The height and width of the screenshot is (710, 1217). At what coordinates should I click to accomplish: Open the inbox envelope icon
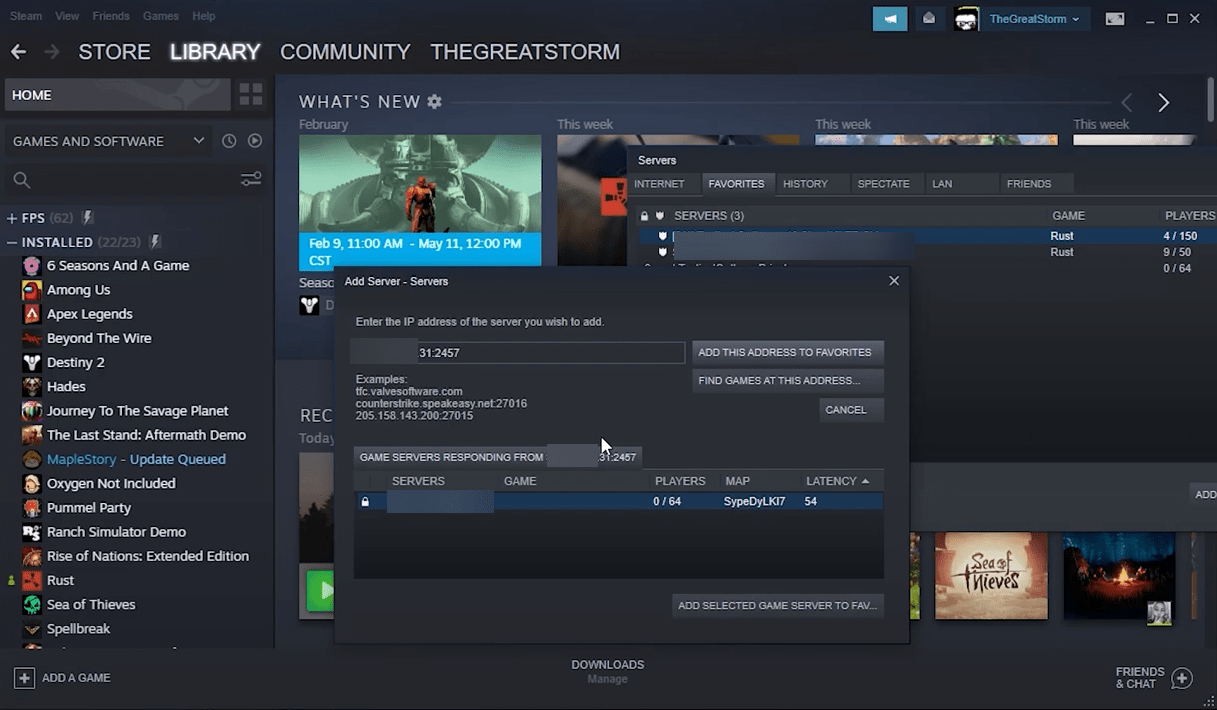tap(929, 18)
